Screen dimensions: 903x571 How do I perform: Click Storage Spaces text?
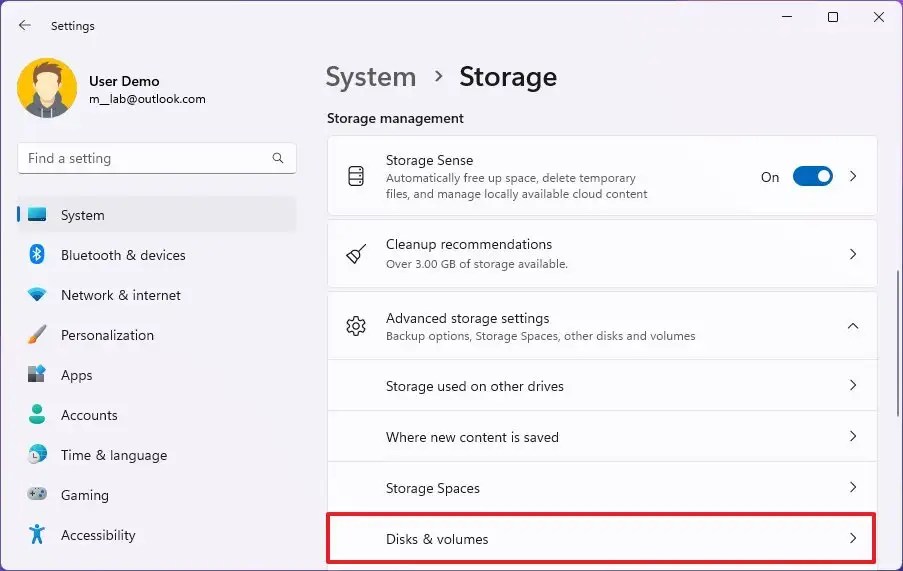pyautogui.click(x=432, y=488)
